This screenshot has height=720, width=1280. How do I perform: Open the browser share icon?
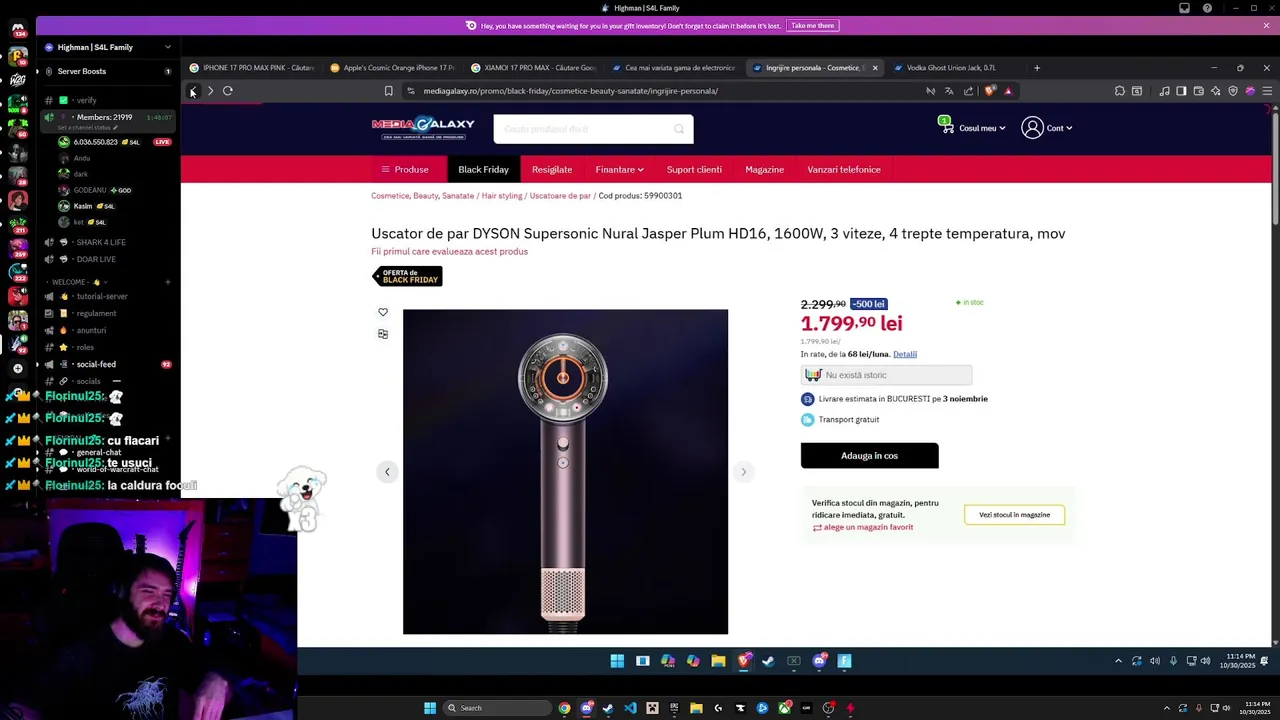tap(968, 91)
